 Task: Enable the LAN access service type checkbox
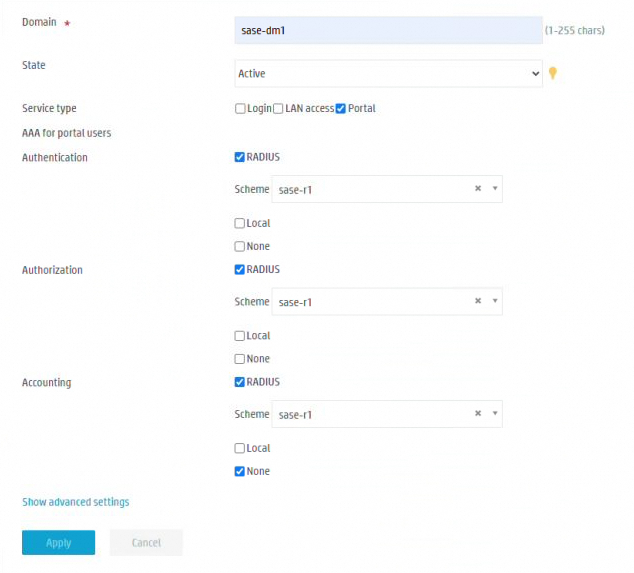click(x=278, y=108)
